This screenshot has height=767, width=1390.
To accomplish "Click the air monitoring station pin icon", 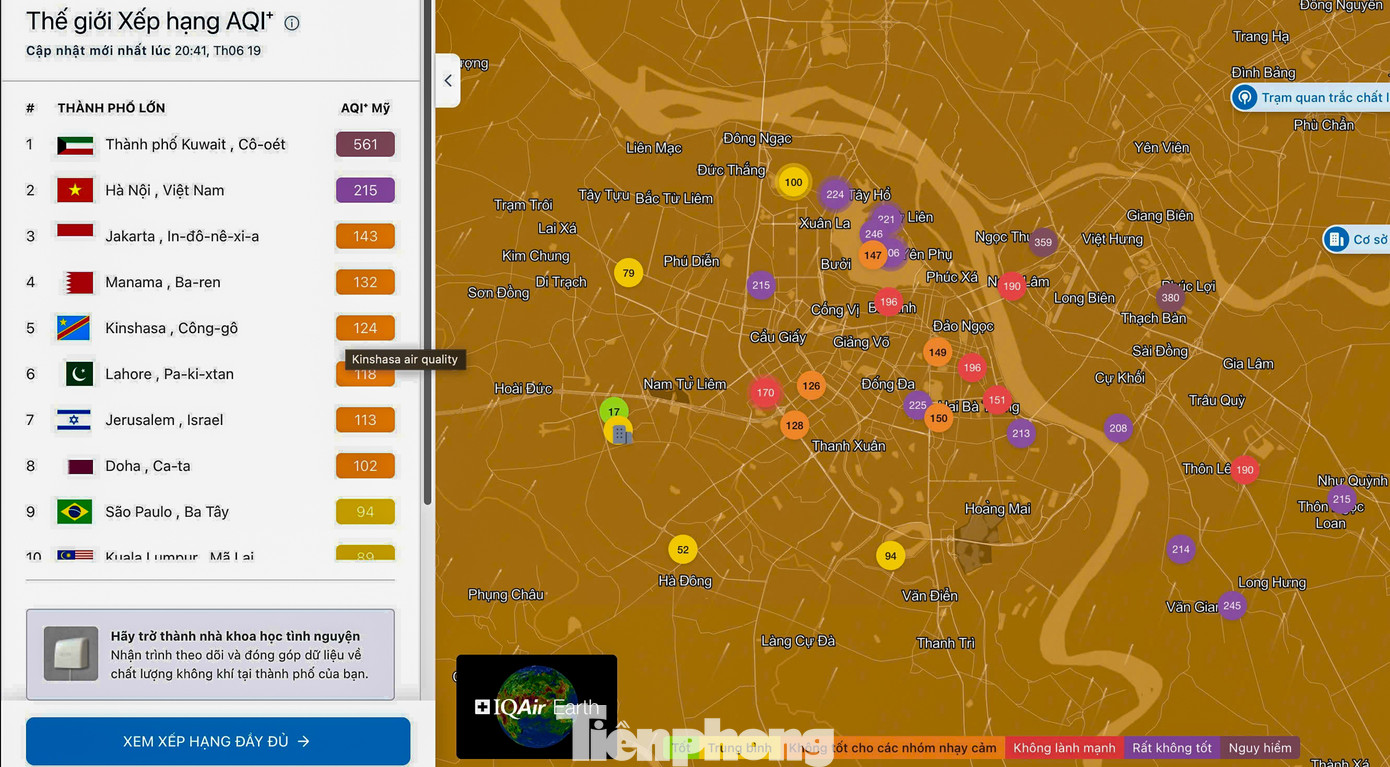I will (x=1245, y=97).
